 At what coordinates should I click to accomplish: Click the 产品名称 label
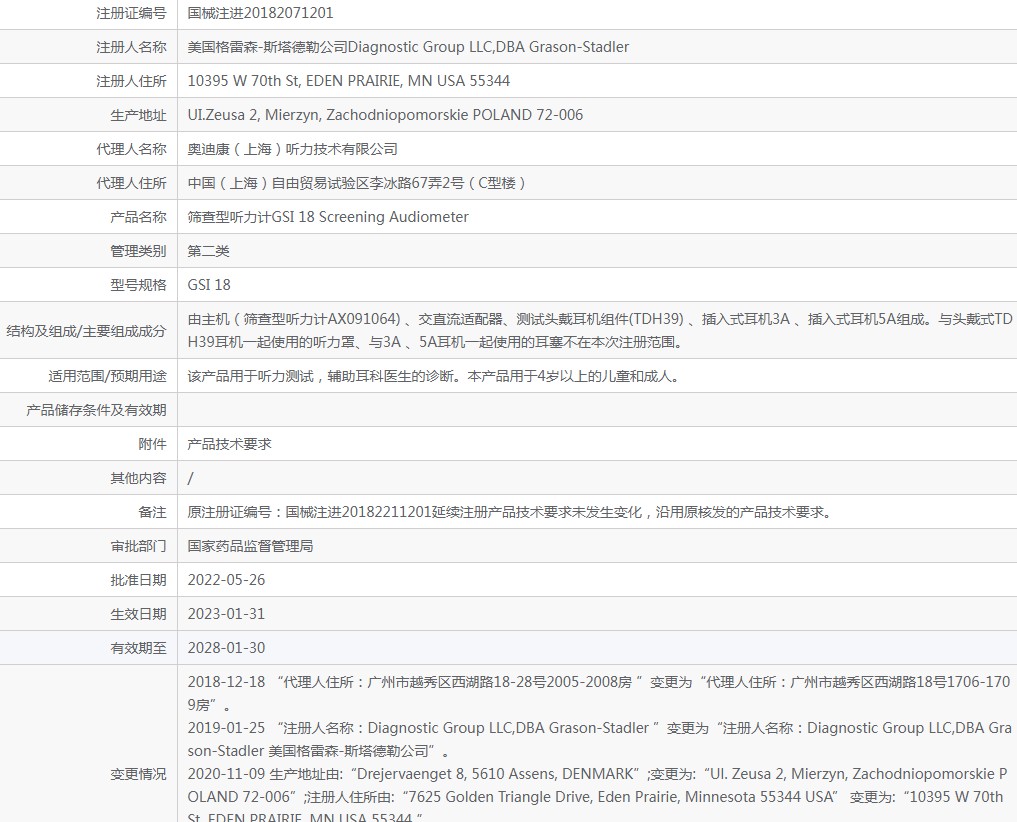(x=138, y=217)
